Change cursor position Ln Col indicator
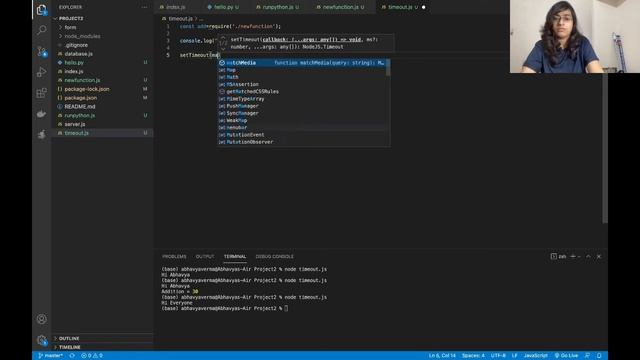 click(x=442, y=356)
